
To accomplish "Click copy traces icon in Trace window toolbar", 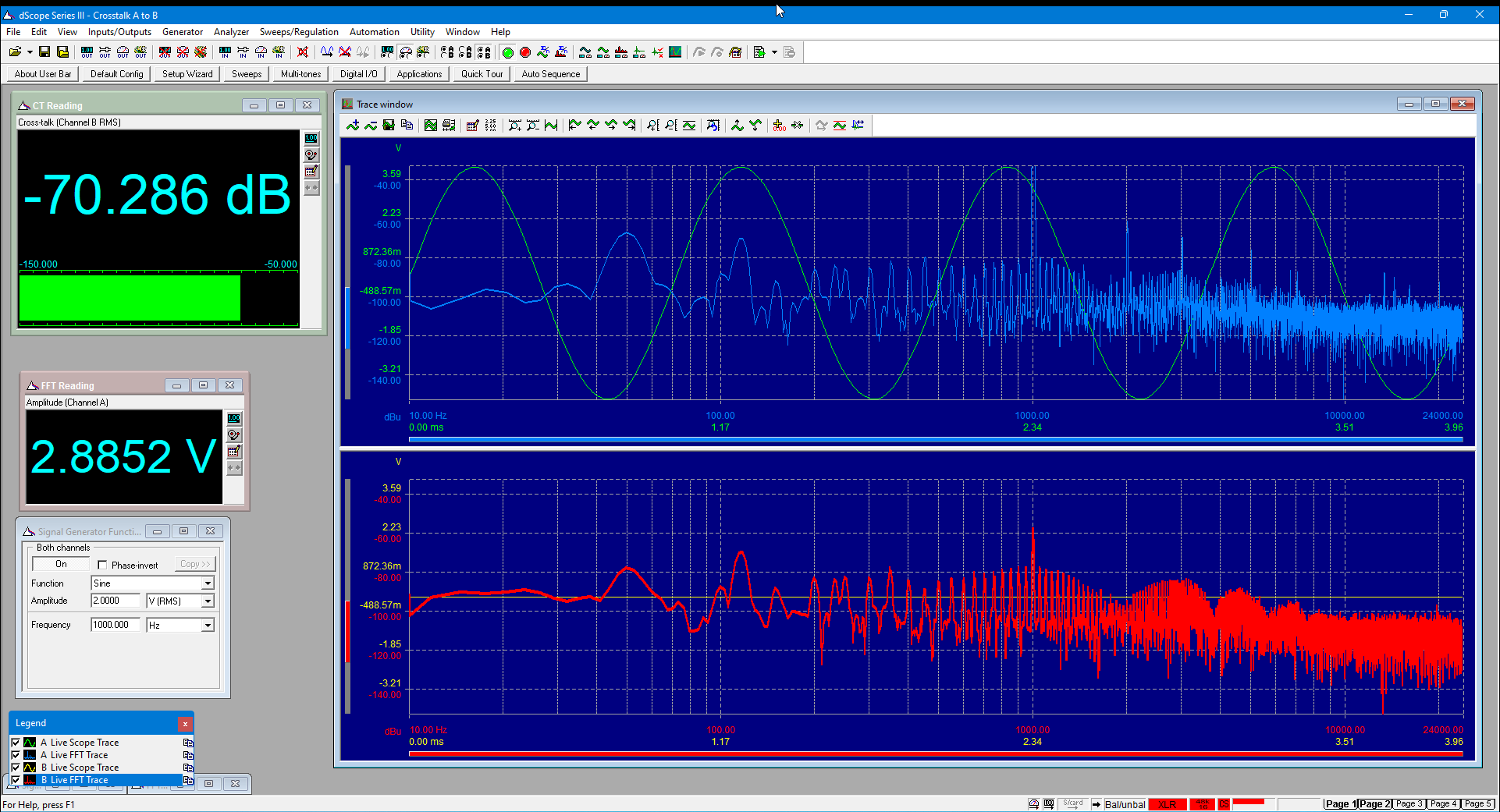I will (407, 126).
